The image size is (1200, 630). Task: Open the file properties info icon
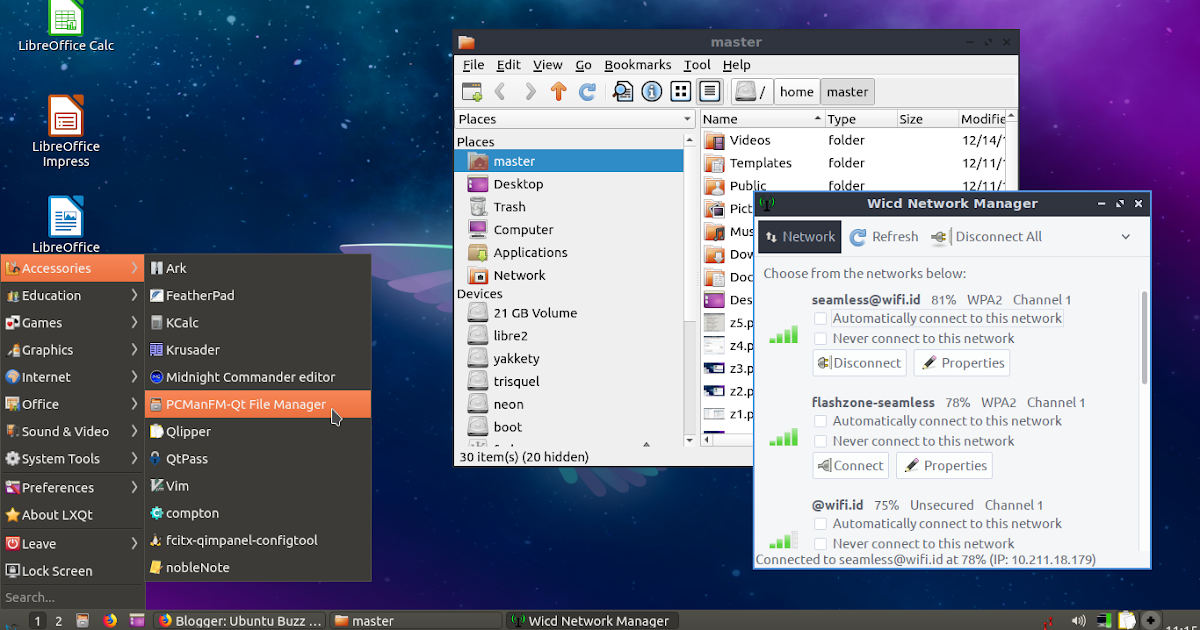651,91
